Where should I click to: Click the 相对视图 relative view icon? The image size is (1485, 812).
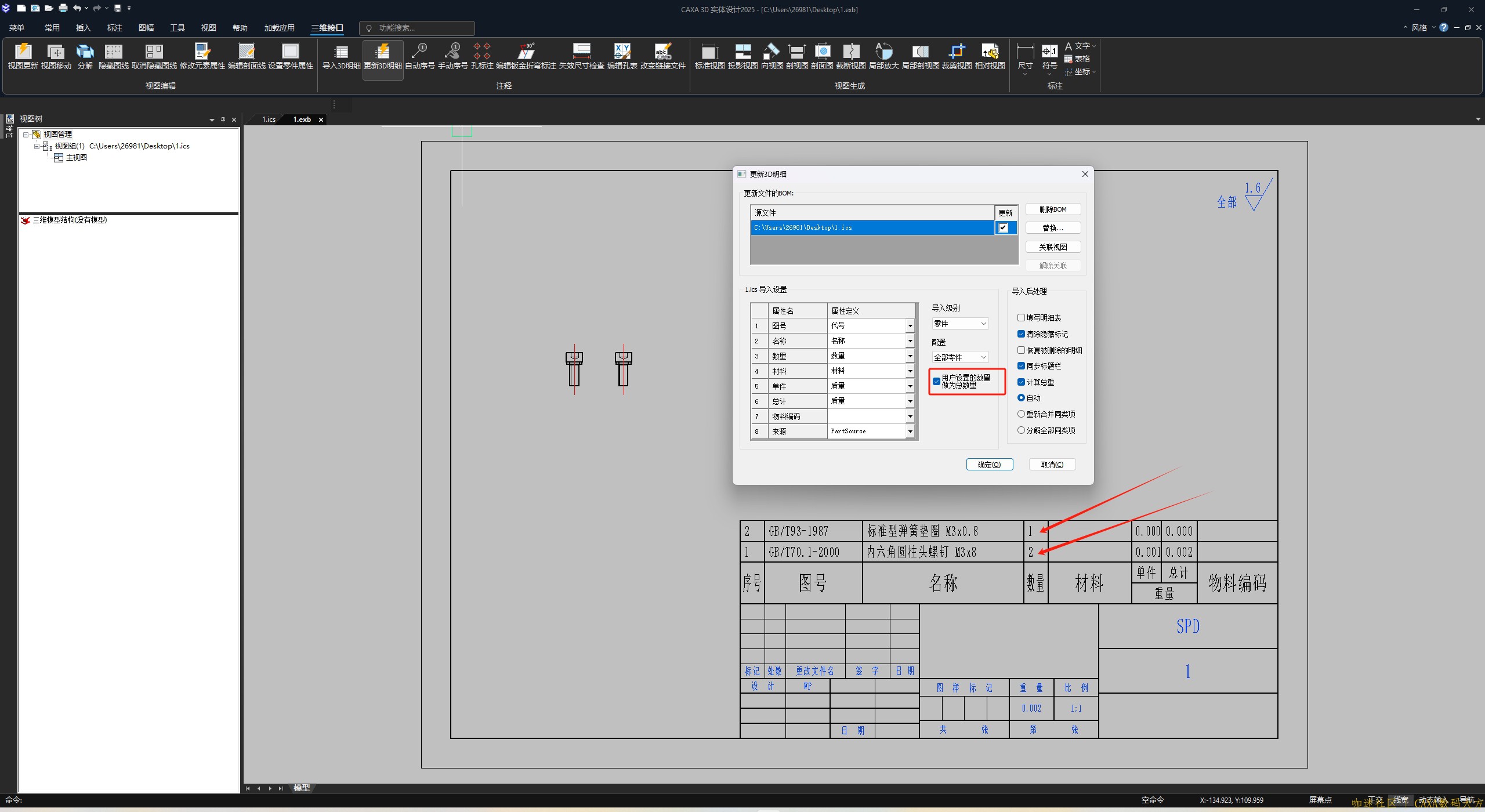pyautogui.click(x=990, y=56)
